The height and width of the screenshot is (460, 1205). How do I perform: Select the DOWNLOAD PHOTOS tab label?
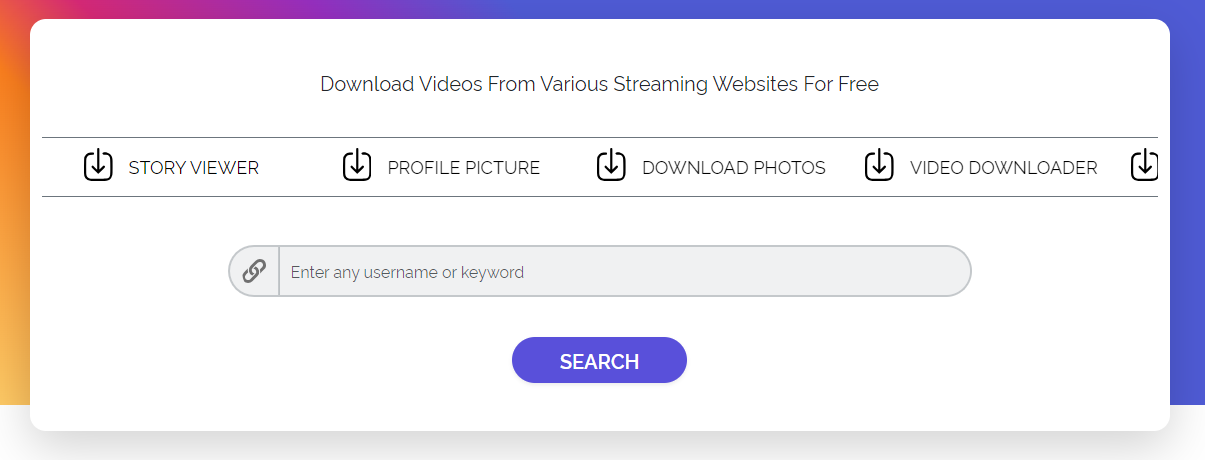point(734,168)
